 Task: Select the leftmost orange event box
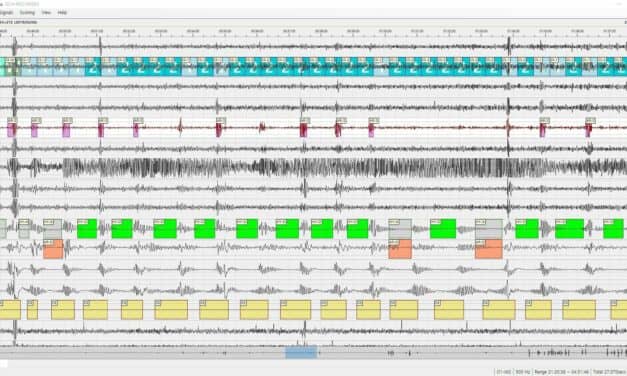pos(53,249)
